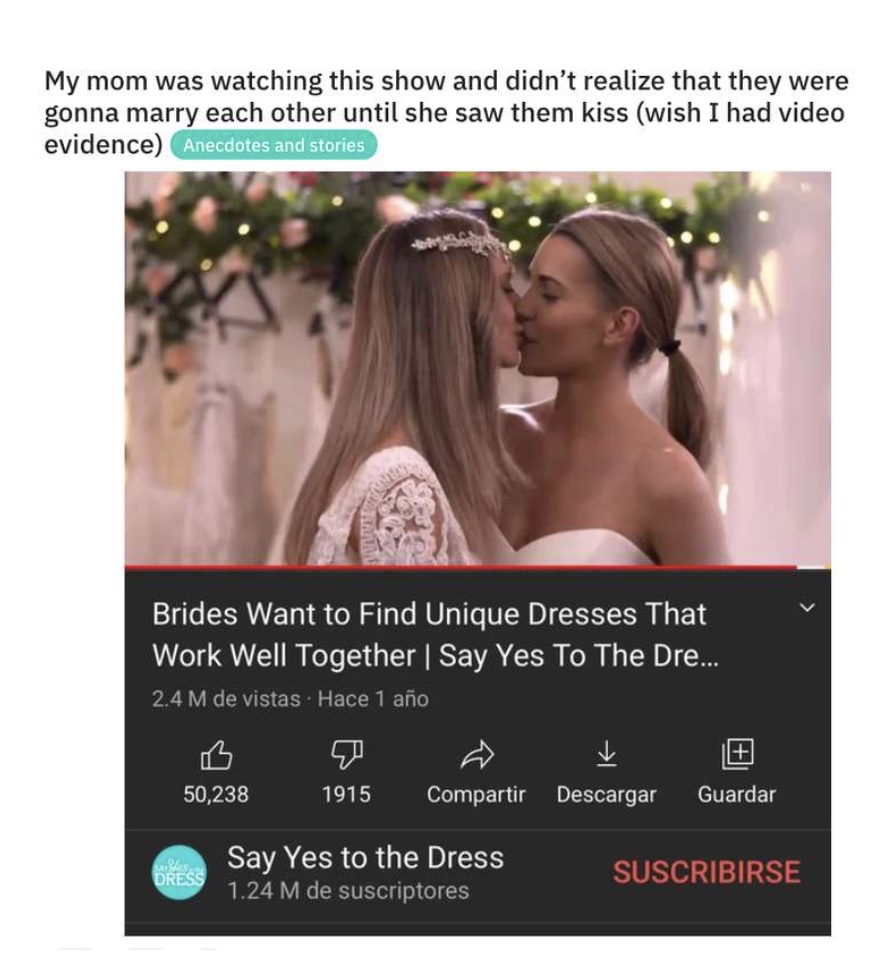
Task: Open the Anecdotes and stories flair tag
Action: pyautogui.click(x=273, y=145)
